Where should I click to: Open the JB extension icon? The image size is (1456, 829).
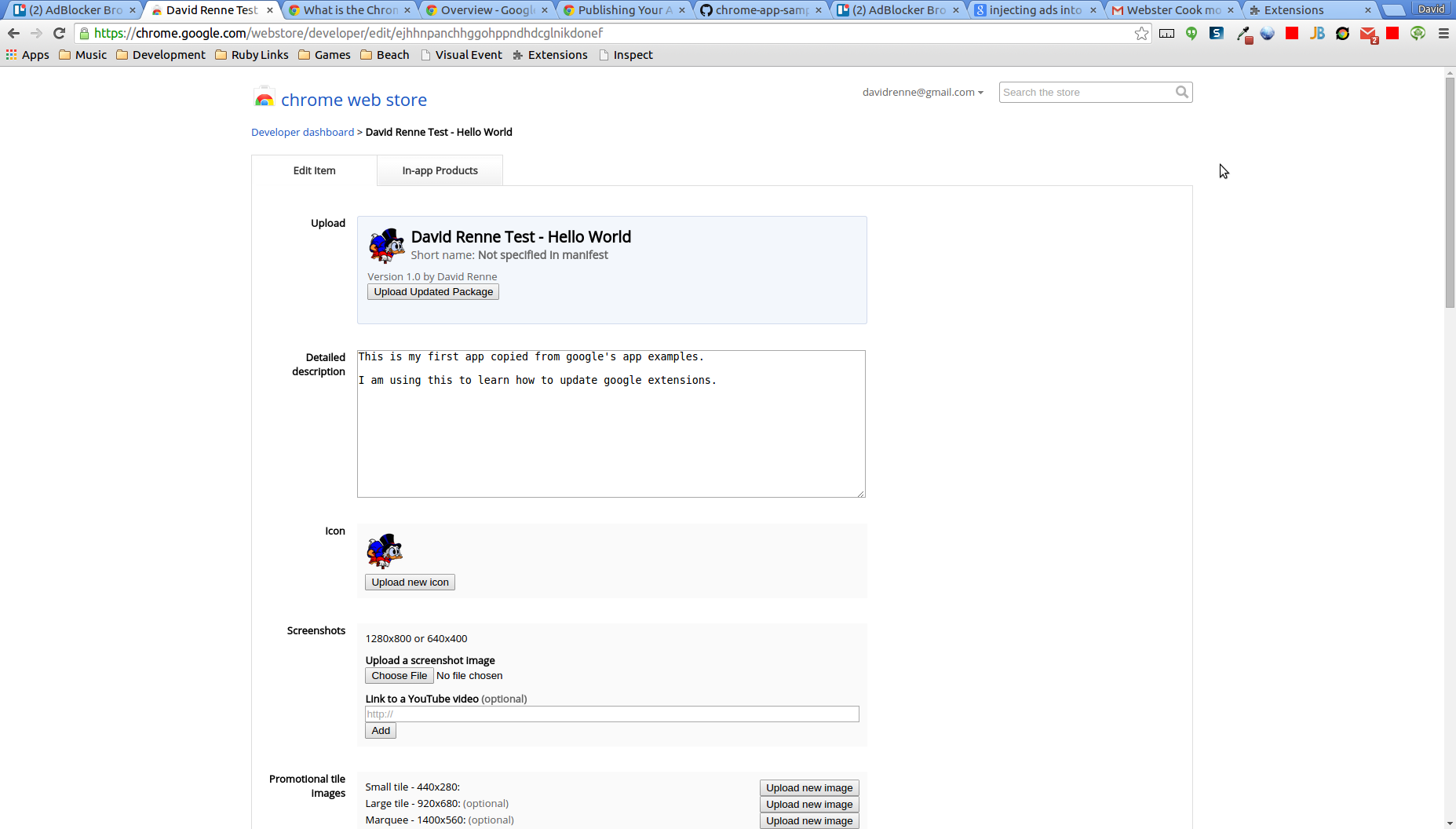[1317, 33]
